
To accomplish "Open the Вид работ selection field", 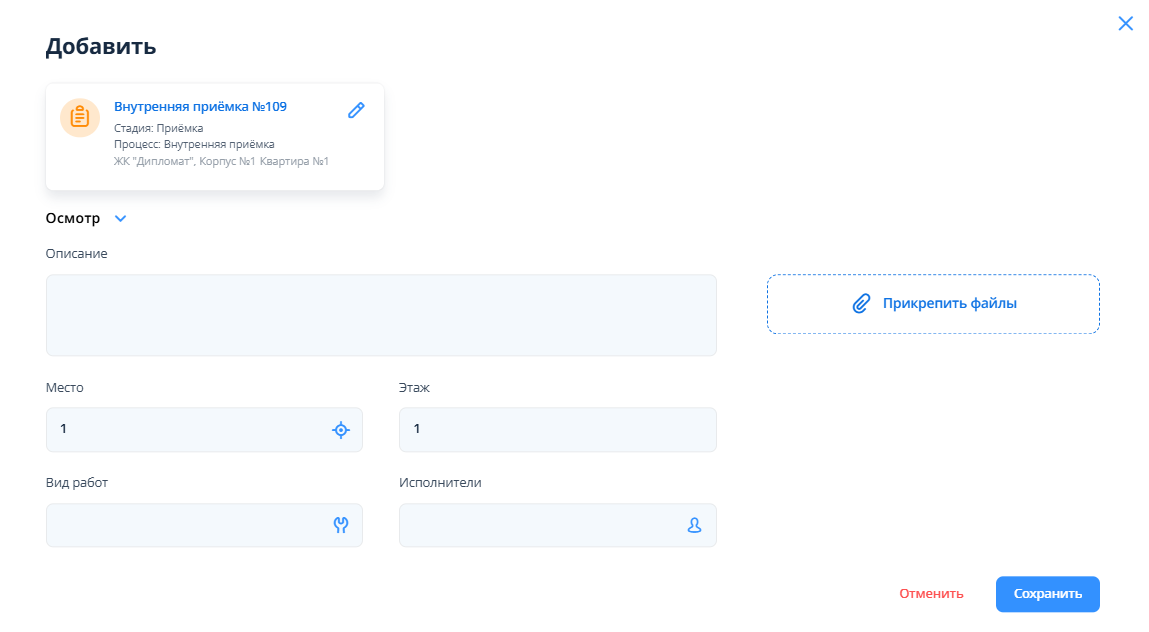I will tap(185, 526).
